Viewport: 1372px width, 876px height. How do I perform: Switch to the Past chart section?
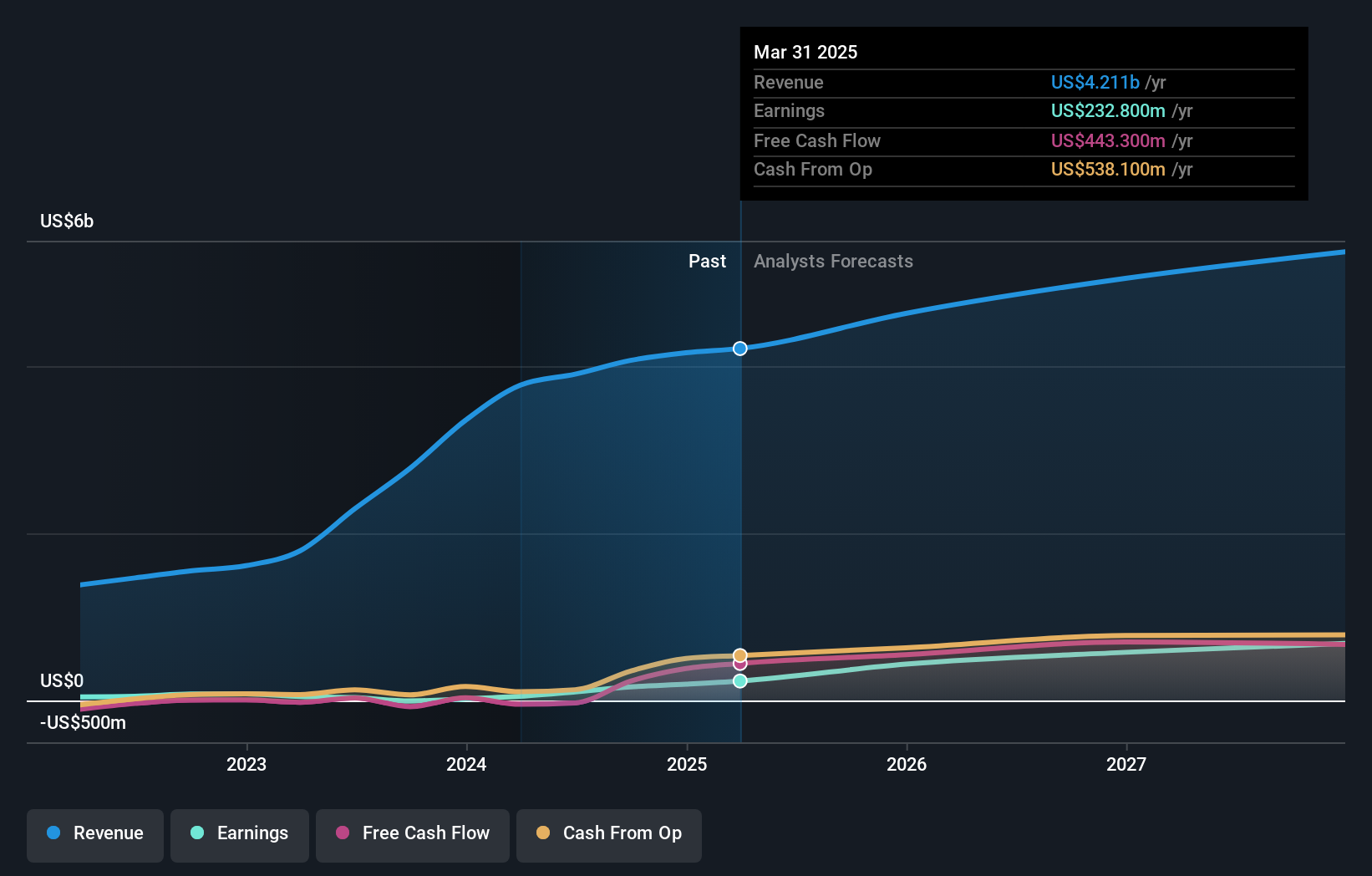(708, 261)
